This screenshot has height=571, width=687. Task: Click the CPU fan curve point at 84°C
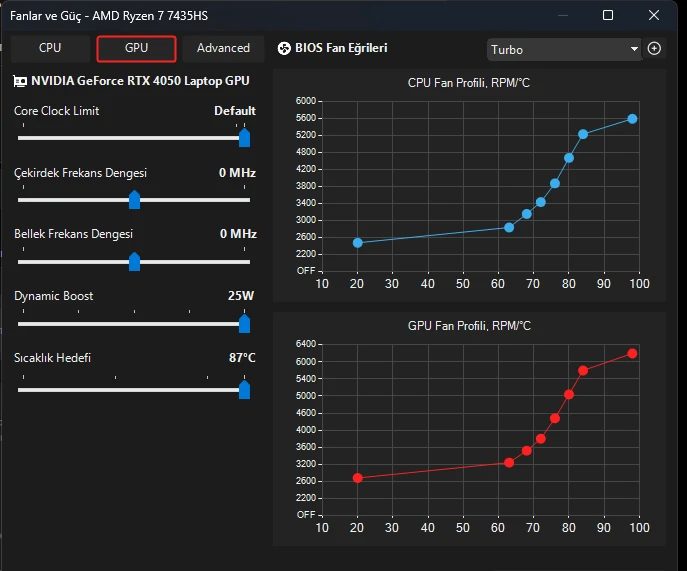(x=583, y=134)
